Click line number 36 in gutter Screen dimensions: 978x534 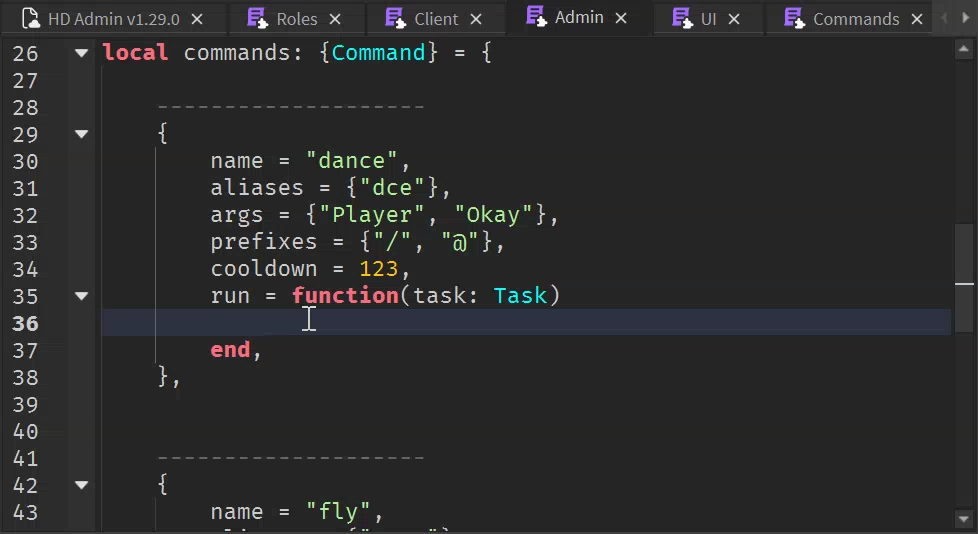[x=25, y=323]
